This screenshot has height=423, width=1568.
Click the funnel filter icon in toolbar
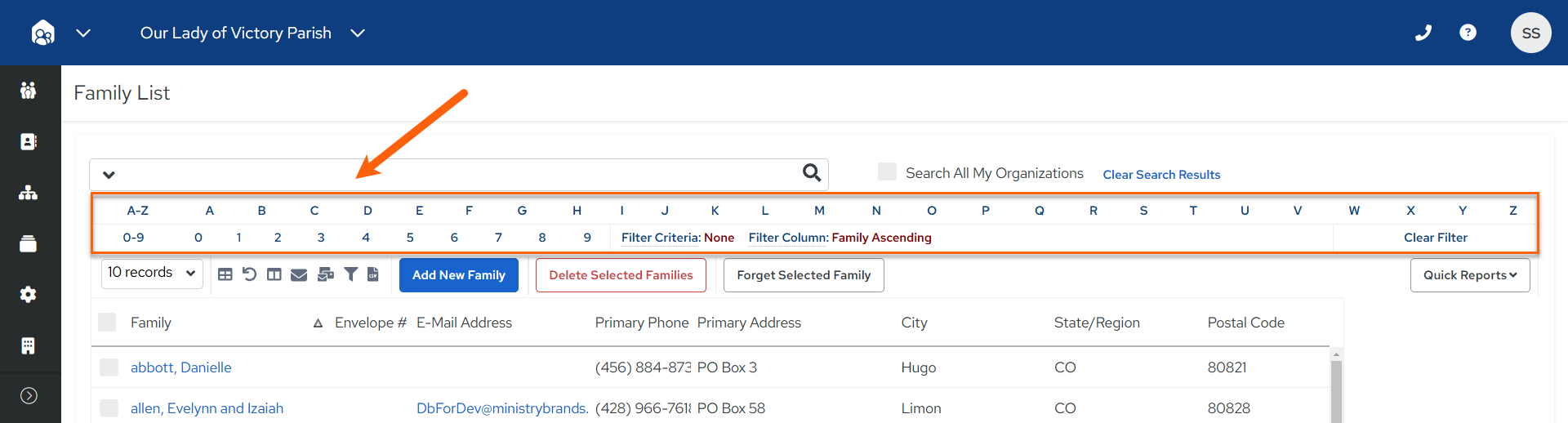(350, 274)
